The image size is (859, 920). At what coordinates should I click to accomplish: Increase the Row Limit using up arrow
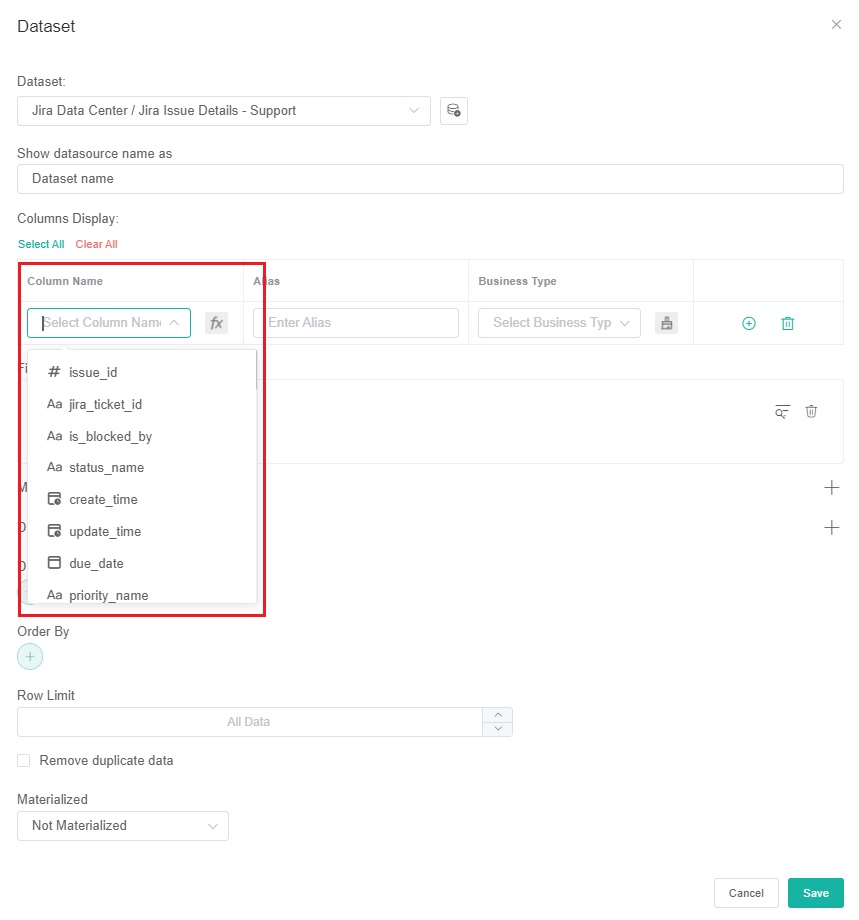[x=497, y=715]
